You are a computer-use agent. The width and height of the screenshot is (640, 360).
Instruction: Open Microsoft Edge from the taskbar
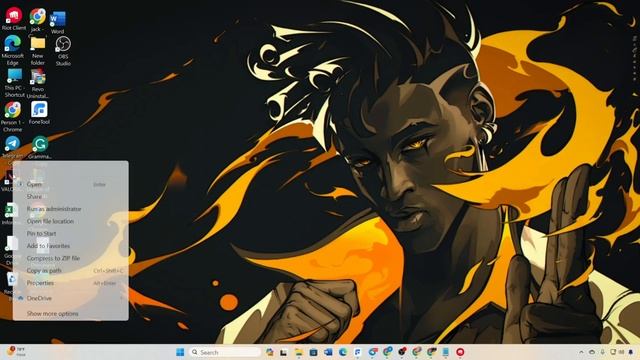tap(343, 352)
